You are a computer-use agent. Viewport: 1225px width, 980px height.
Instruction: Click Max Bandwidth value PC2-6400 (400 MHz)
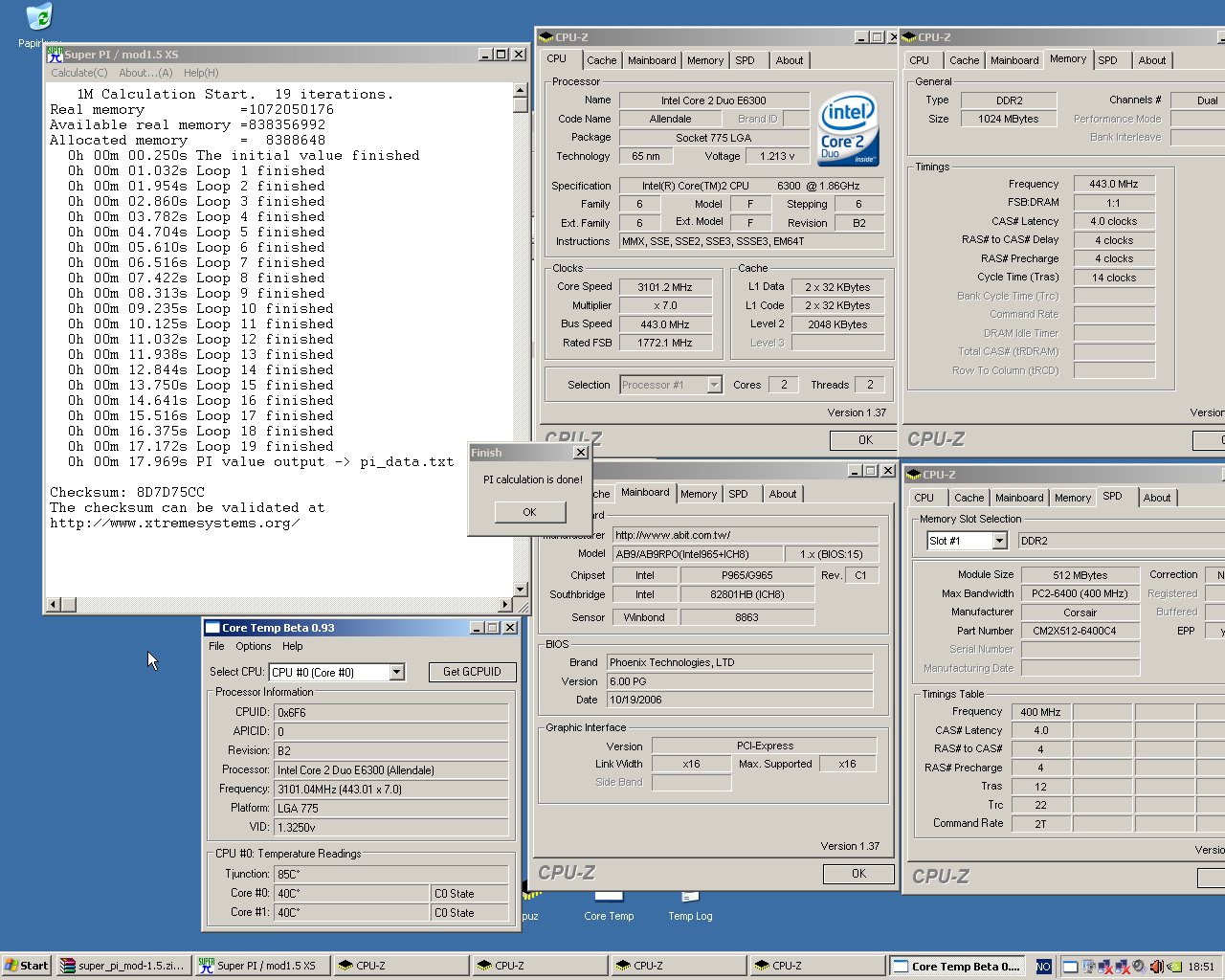[1080, 593]
